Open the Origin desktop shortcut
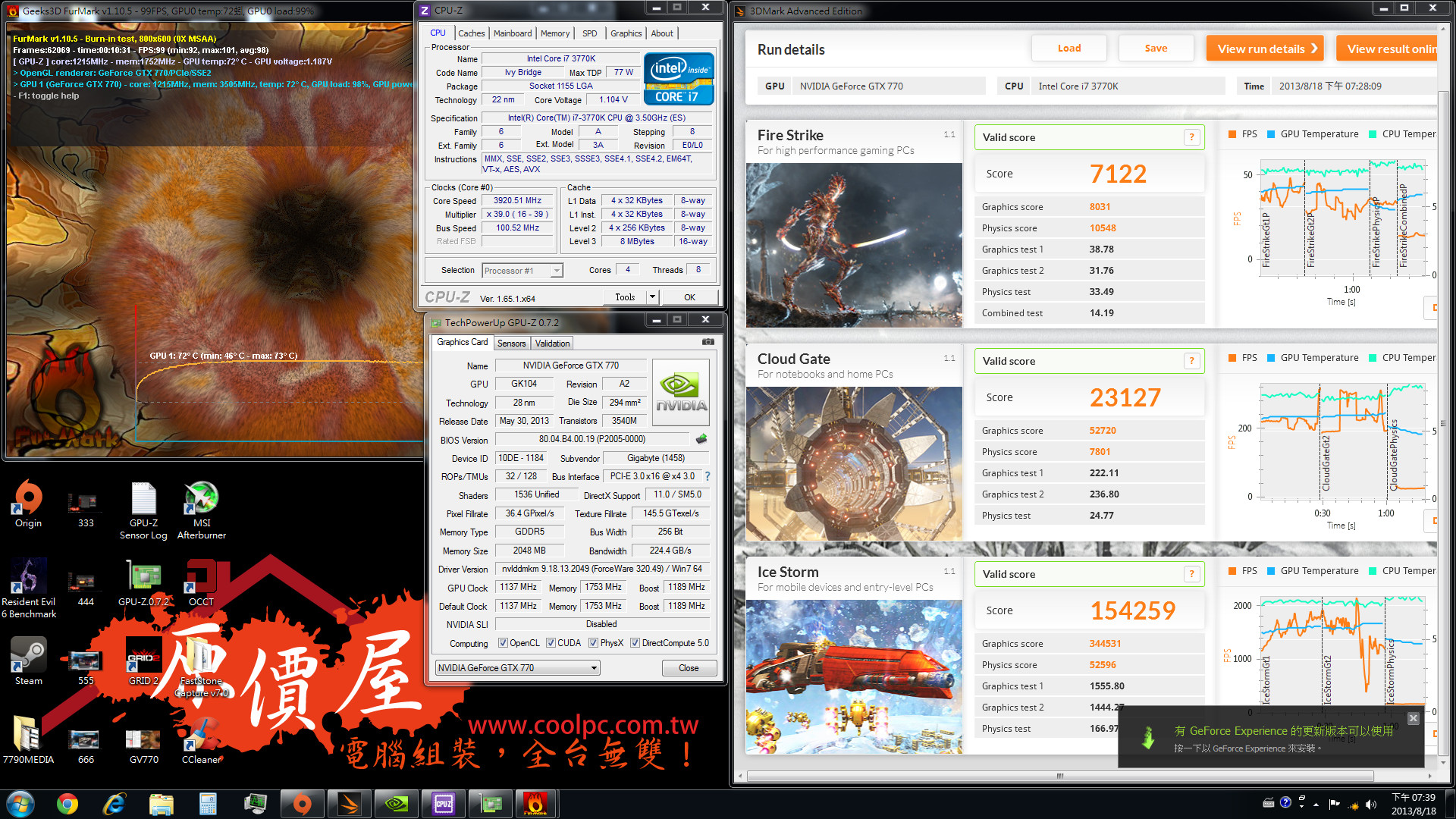This screenshot has height=819, width=1456. [x=28, y=504]
